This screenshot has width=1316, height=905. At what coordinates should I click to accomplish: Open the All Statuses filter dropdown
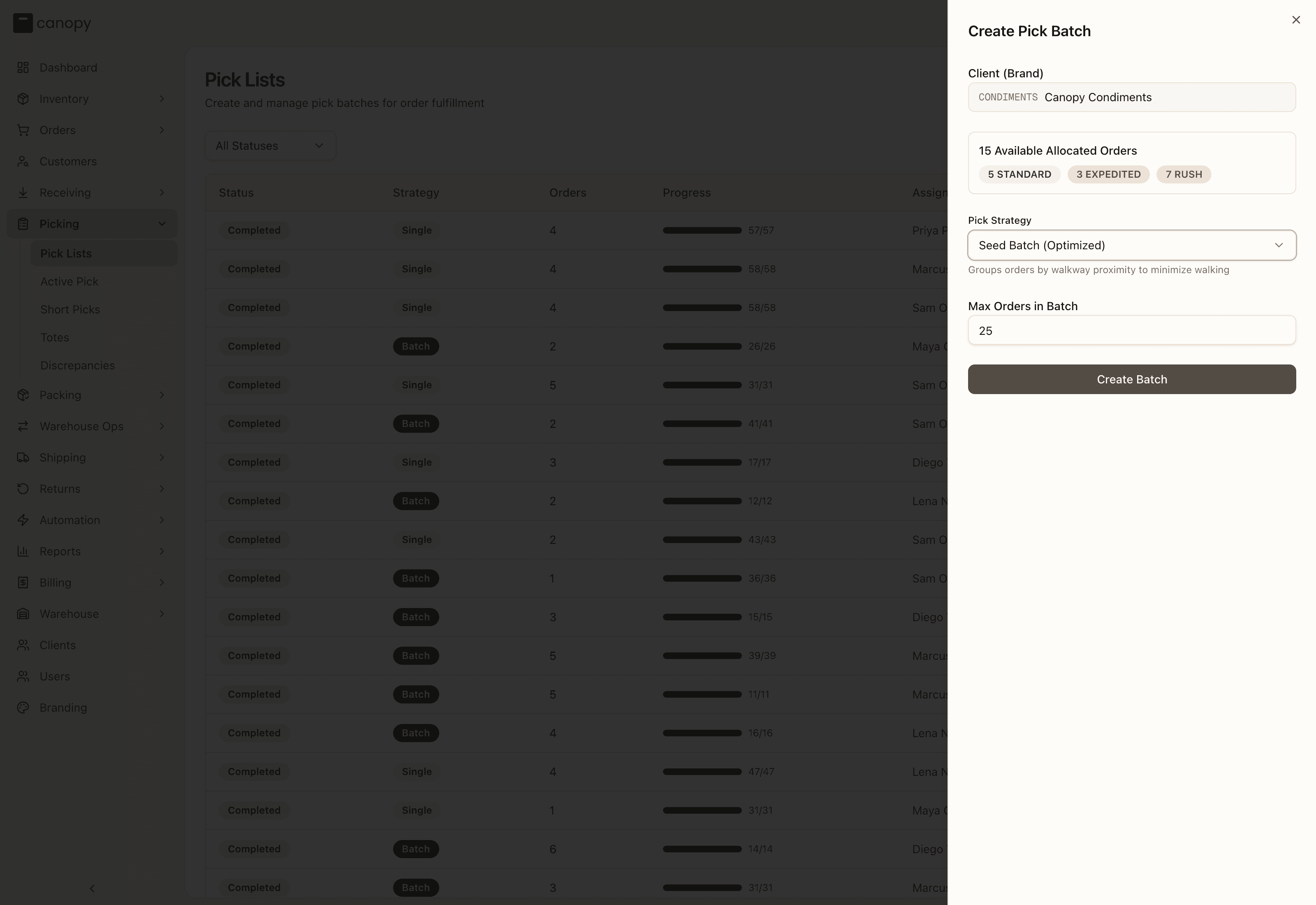[x=270, y=146]
